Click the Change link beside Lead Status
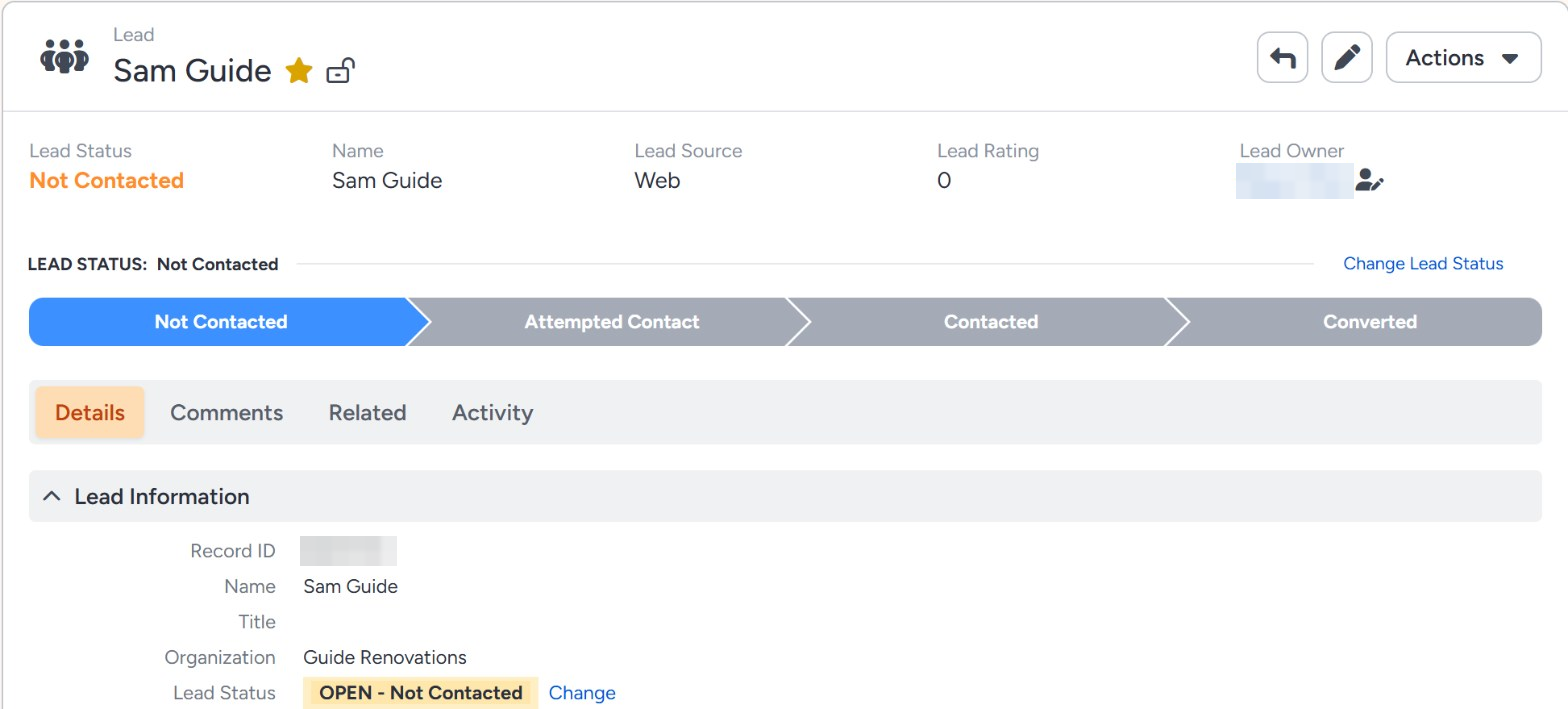 pos(582,693)
